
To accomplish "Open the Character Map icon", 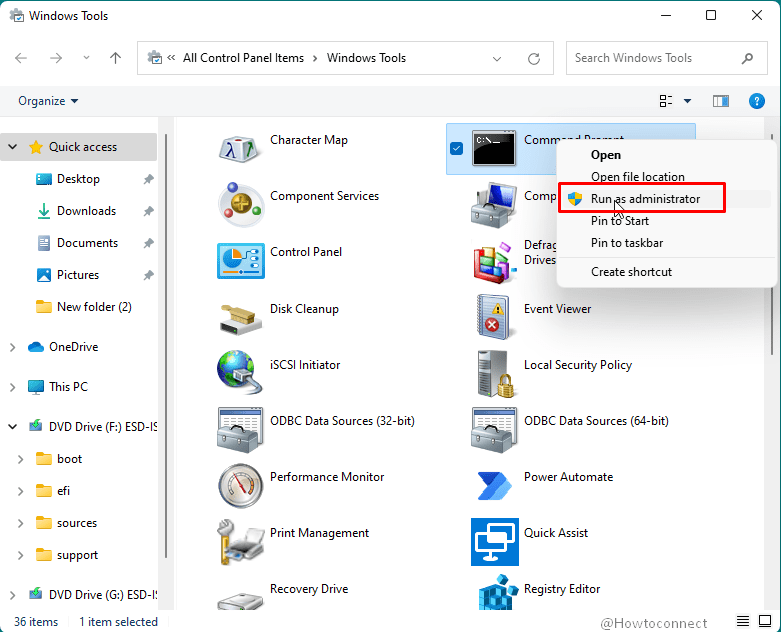I will click(x=240, y=148).
